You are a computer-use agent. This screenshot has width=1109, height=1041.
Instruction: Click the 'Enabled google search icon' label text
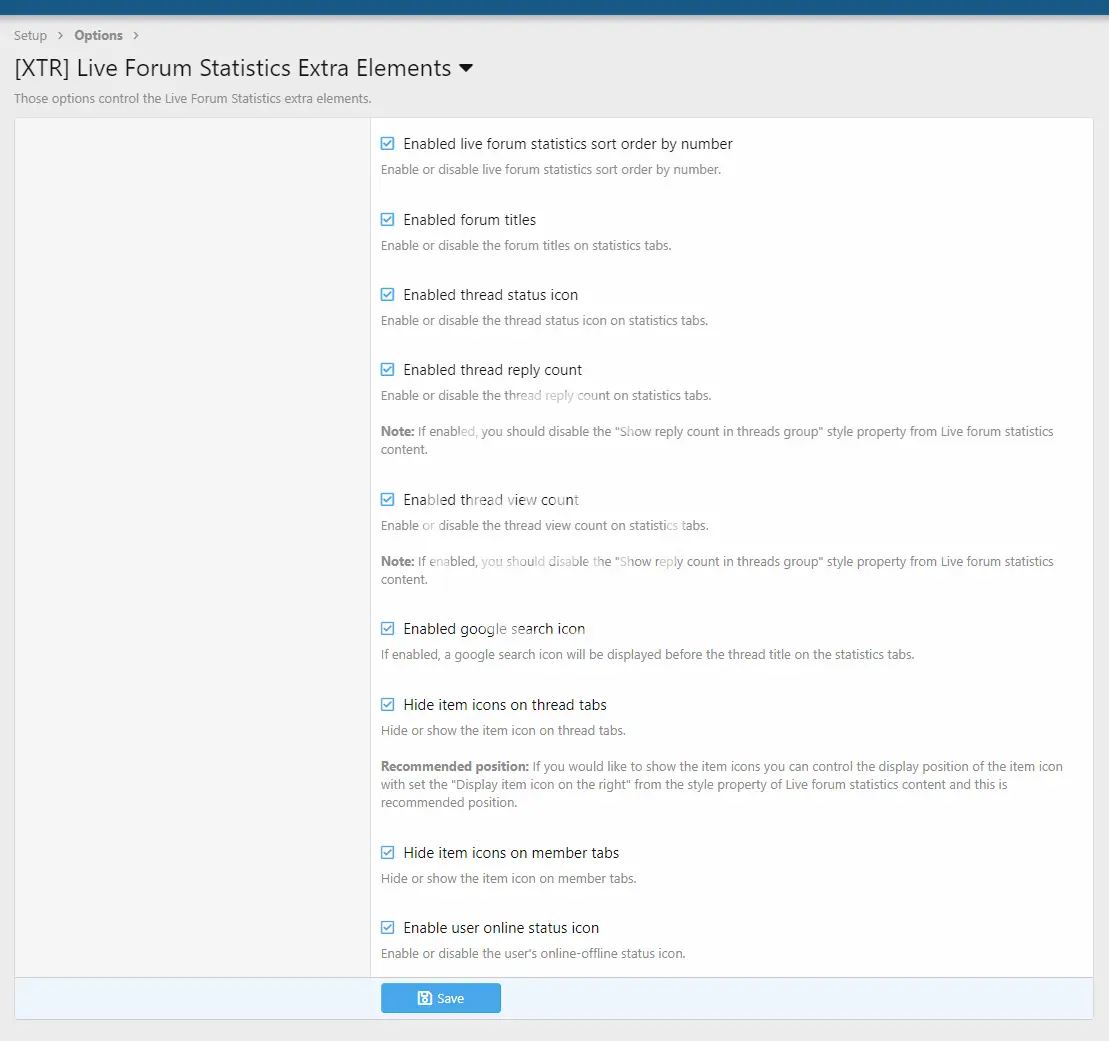494,629
